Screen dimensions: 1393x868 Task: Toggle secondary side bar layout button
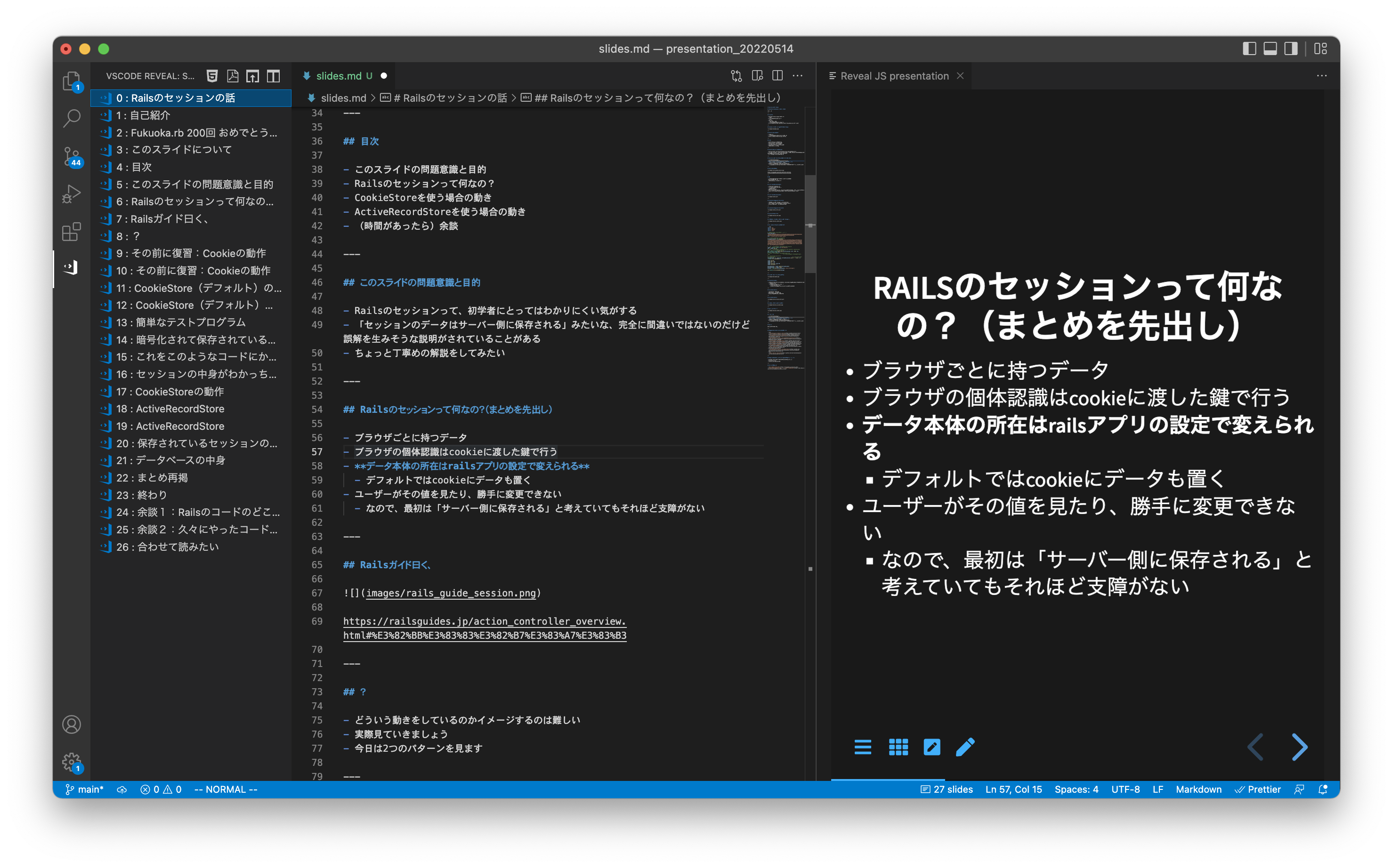tap(1291, 49)
